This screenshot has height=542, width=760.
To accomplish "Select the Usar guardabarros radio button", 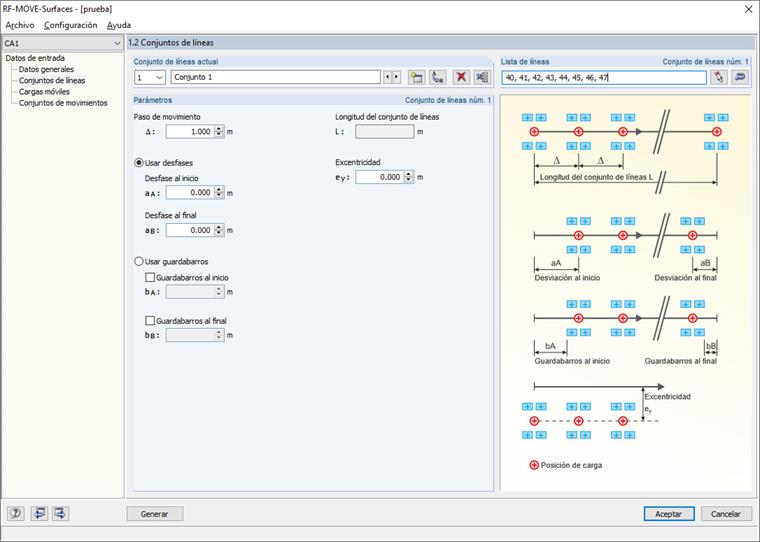I will point(139,261).
